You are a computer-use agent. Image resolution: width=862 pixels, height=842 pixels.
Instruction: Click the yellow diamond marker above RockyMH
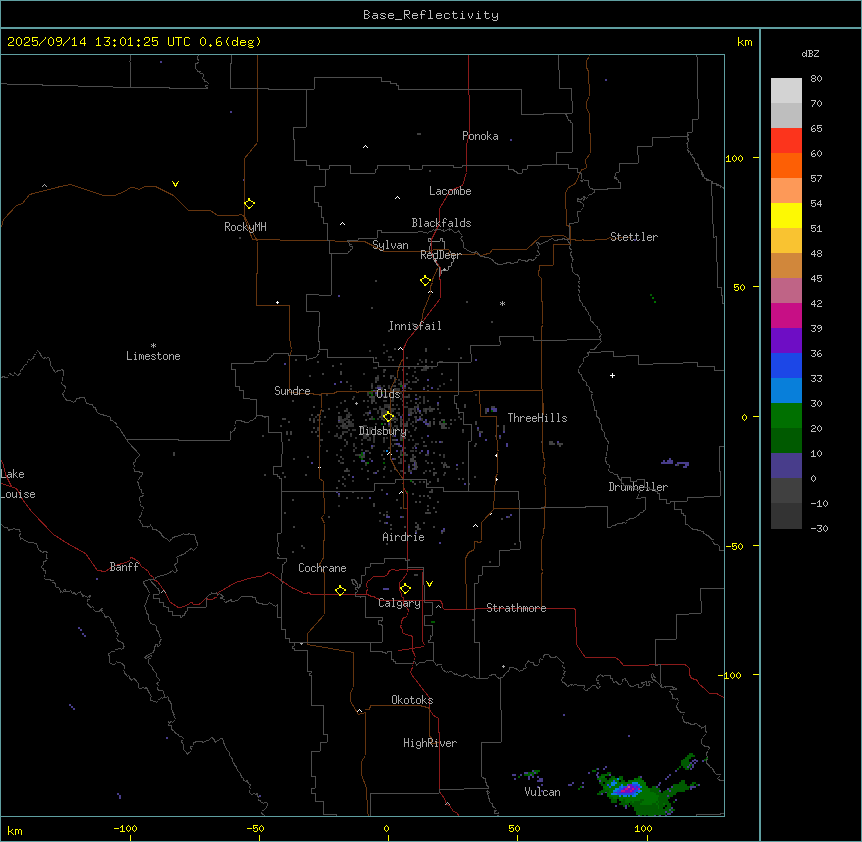pos(250,204)
